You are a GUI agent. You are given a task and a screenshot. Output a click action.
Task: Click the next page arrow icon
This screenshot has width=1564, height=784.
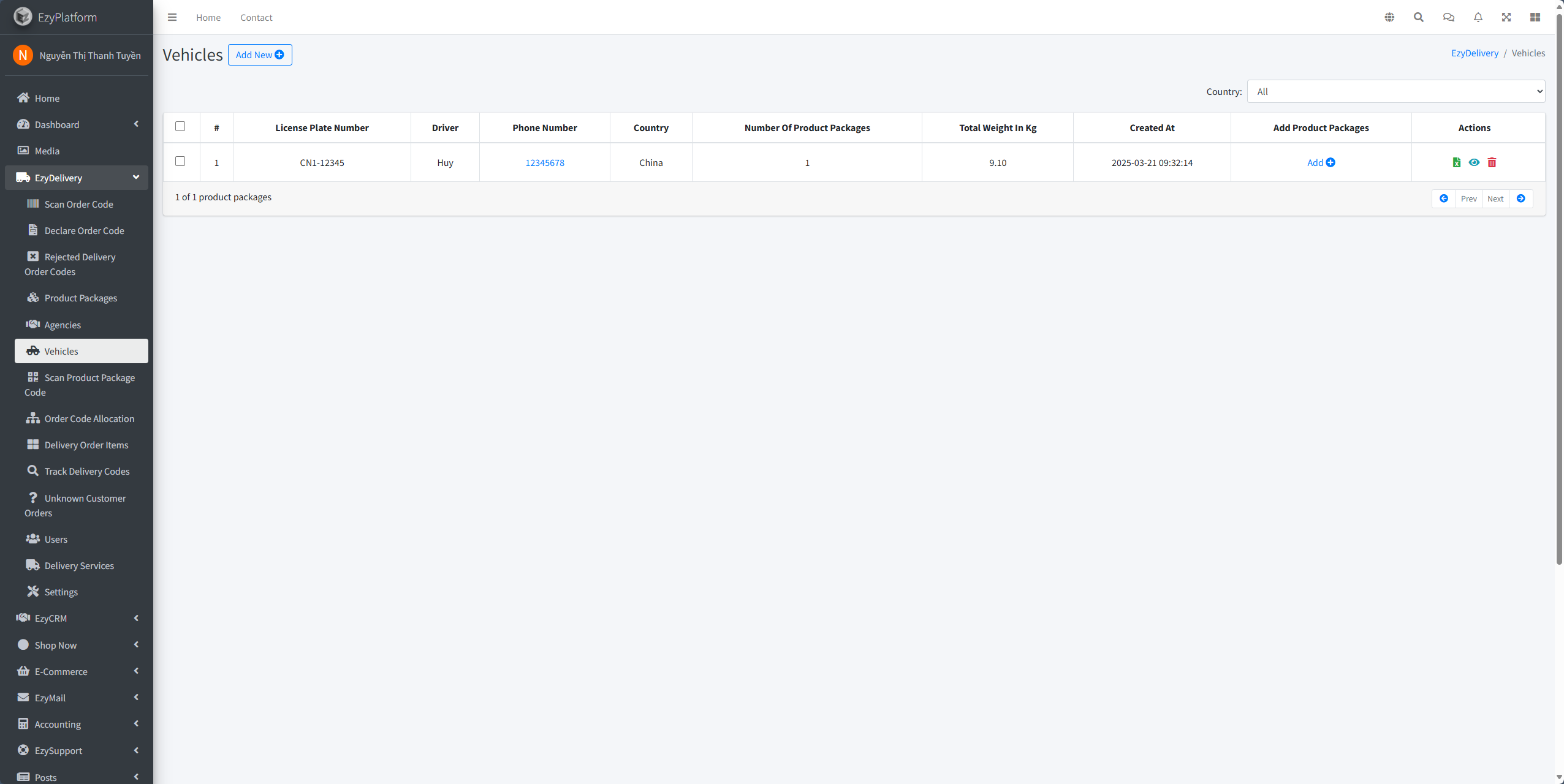pyautogui.click(x=1521, y=198)
